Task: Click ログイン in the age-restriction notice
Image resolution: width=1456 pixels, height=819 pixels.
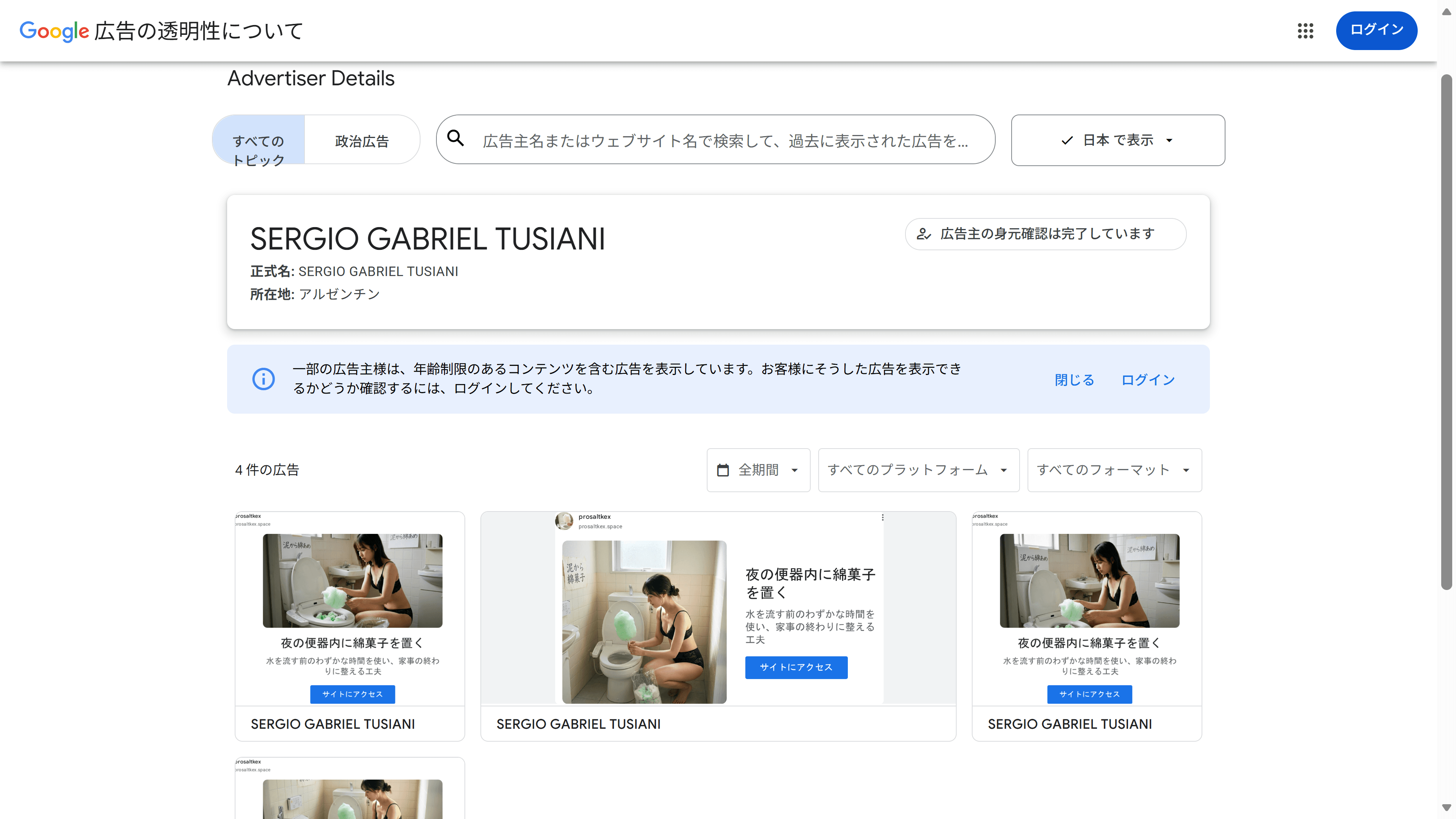Action: [1148, 380]
